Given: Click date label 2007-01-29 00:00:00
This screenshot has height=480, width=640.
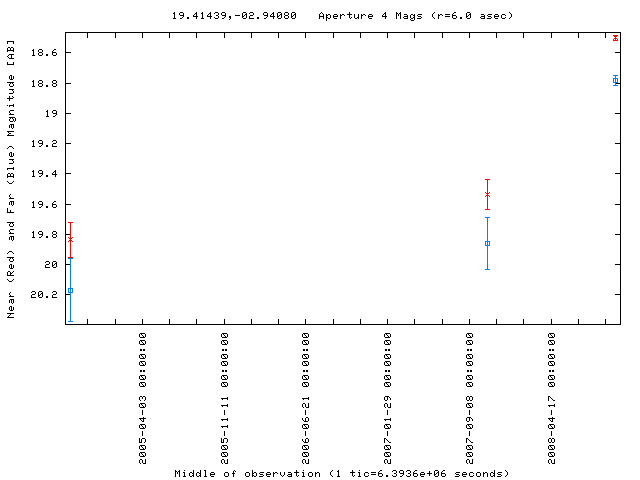Looking at the screenshot, I should click(388, 398).
